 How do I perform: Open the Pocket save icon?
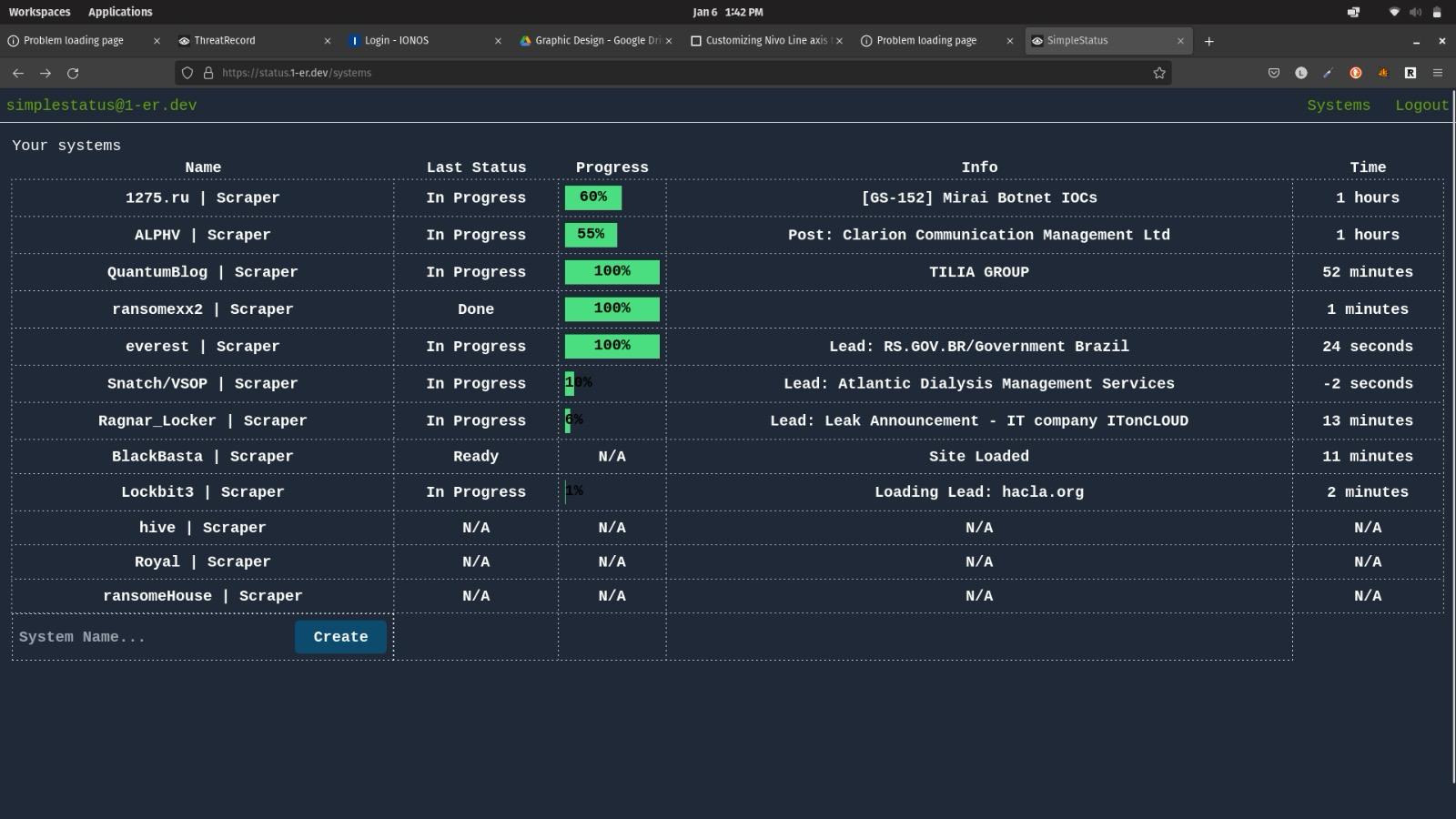tap(1274, 73)
